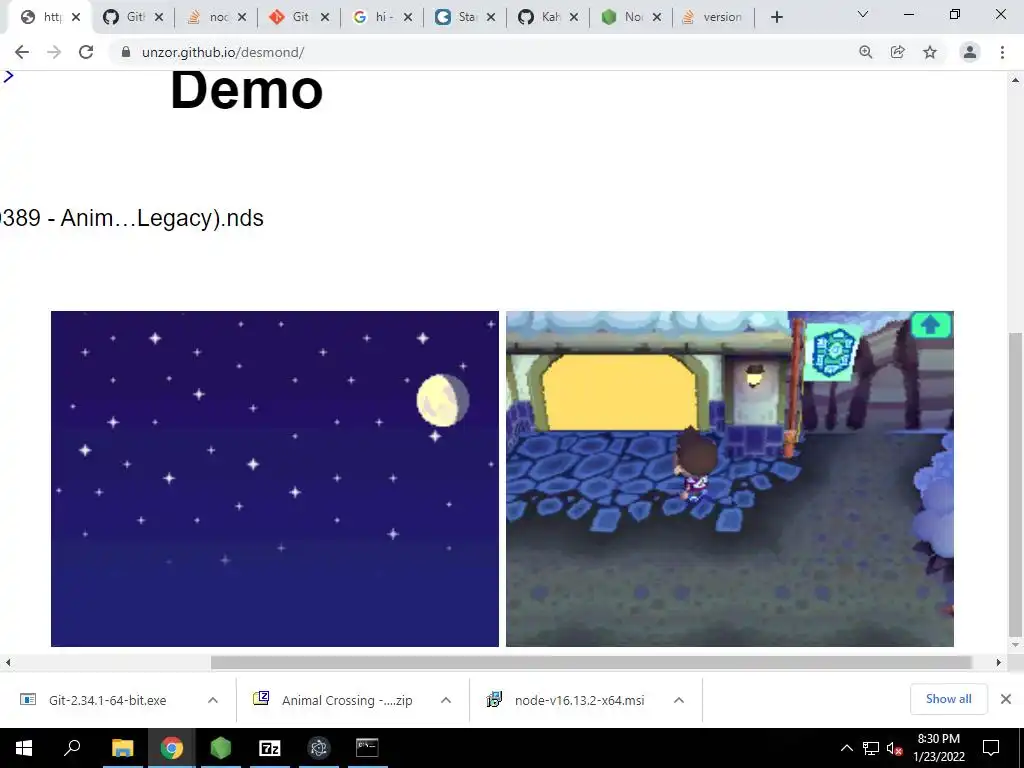The width and height of the screenshot is (1024, 768).
Task: Close the active 'htt' tab
Action: click(76, 17)
